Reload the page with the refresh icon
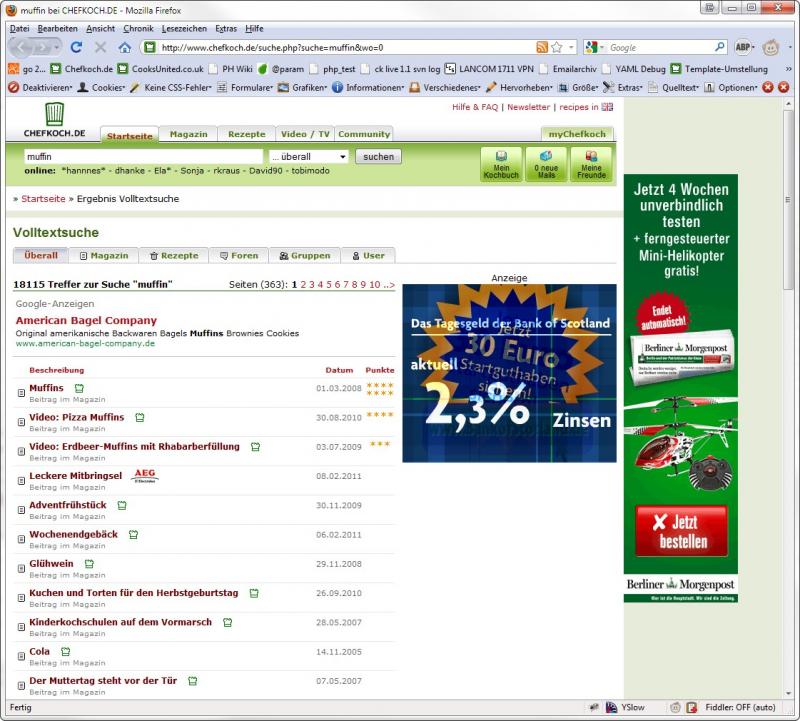 pos(76,47)
